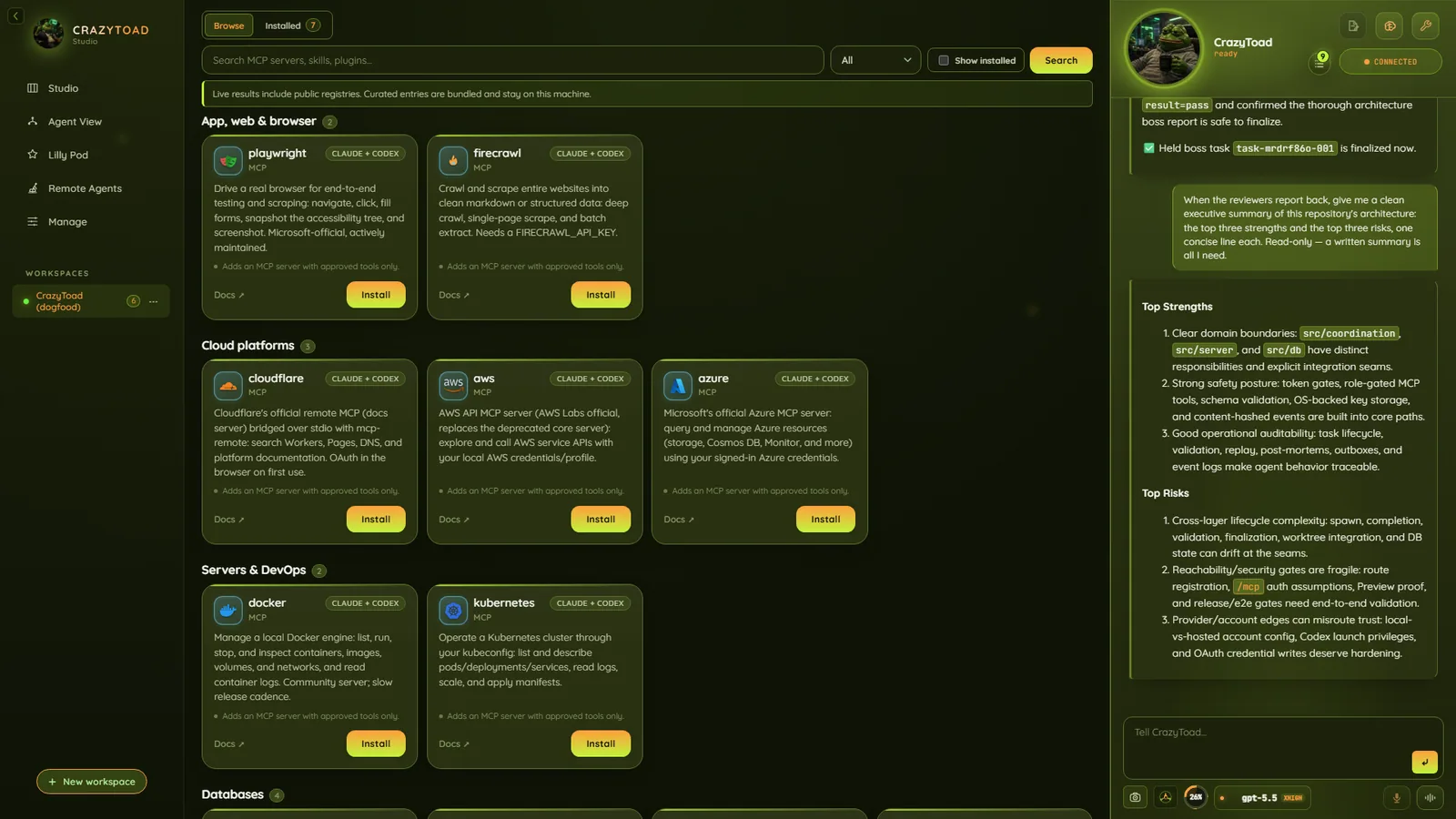Click the azure logo icon

pyautogui.click(x=677, y=385)
